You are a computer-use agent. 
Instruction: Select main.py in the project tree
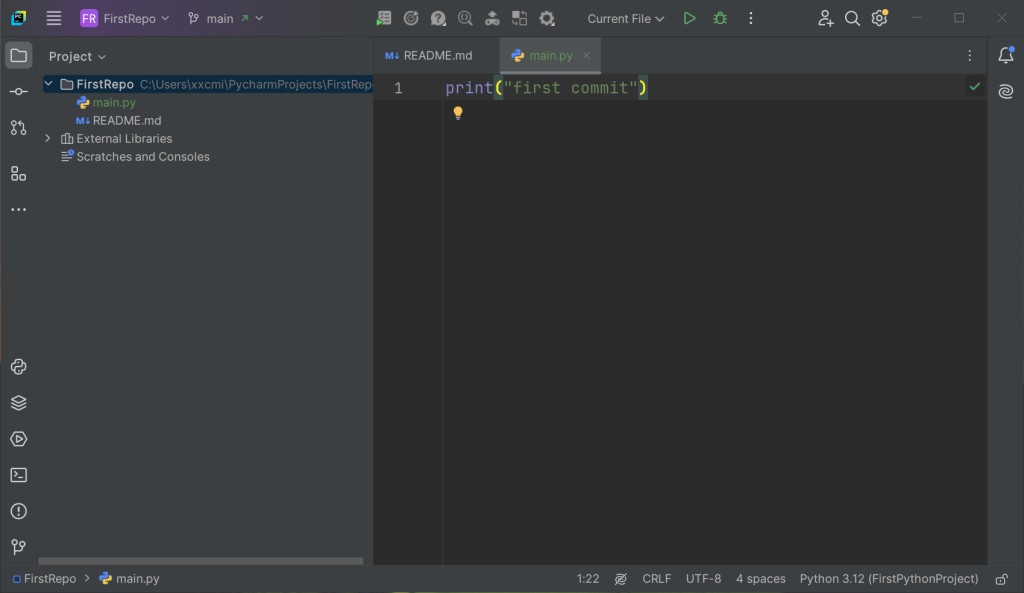point(114,103)
